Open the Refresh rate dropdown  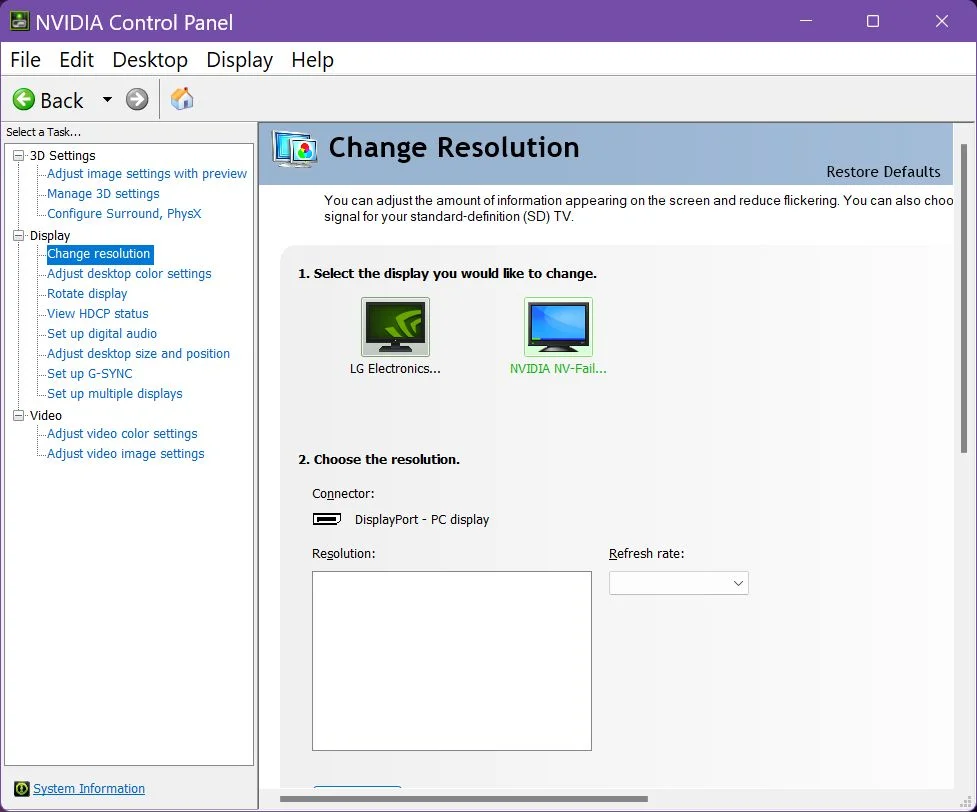point(679,583)
